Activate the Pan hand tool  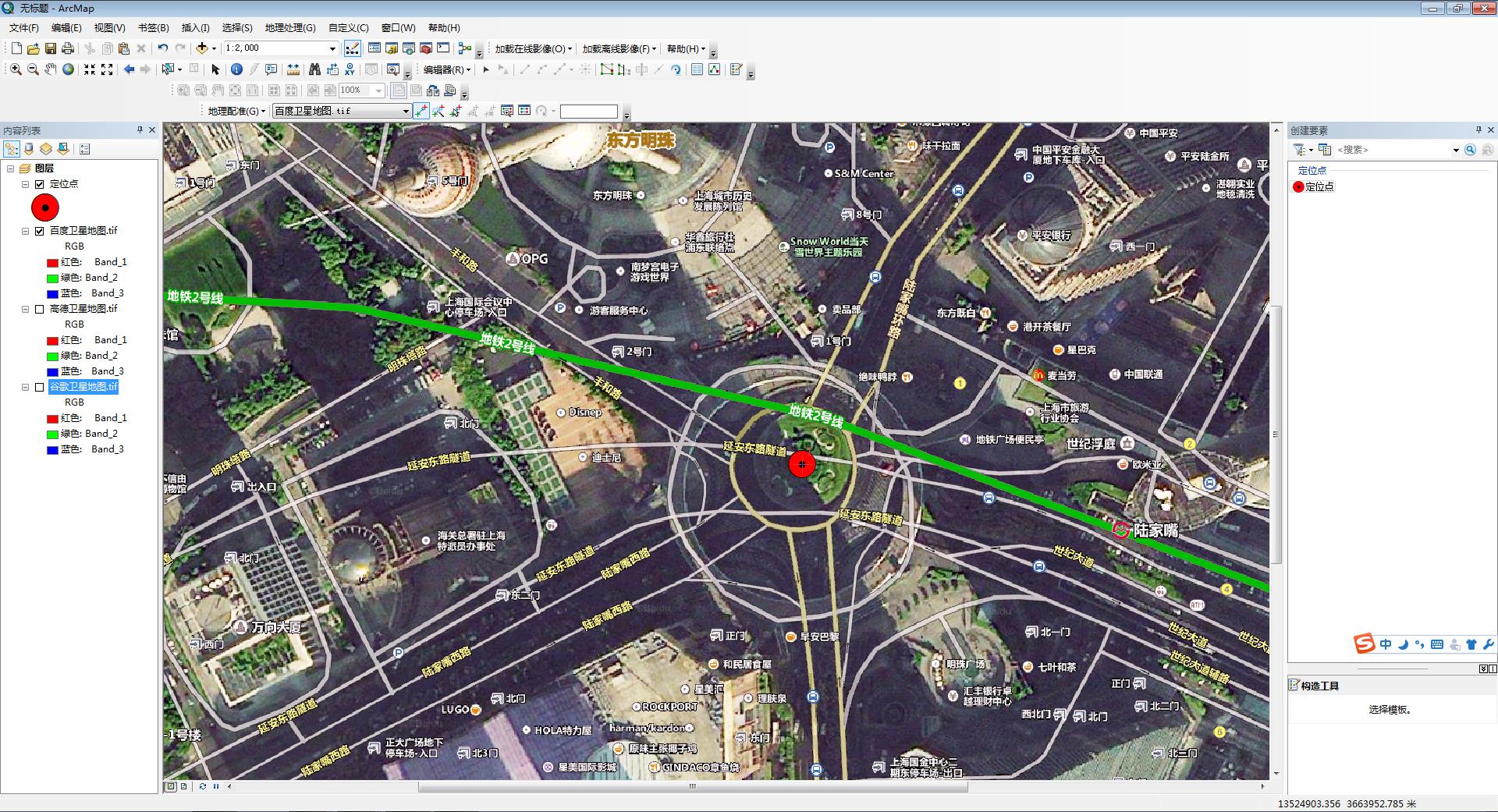pos(50,69)
